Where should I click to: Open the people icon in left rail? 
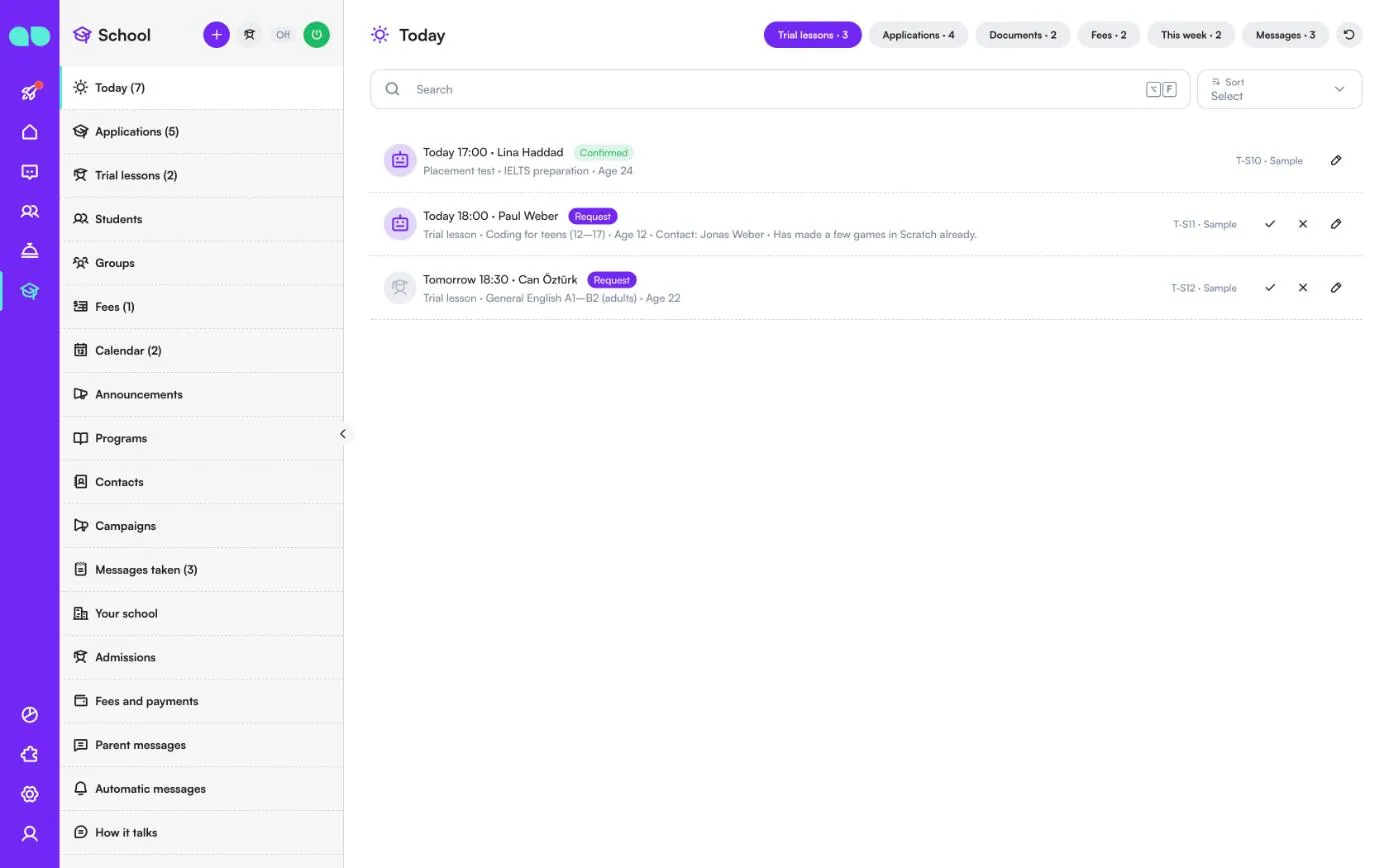pyautogui.click(x=30, y=212)
